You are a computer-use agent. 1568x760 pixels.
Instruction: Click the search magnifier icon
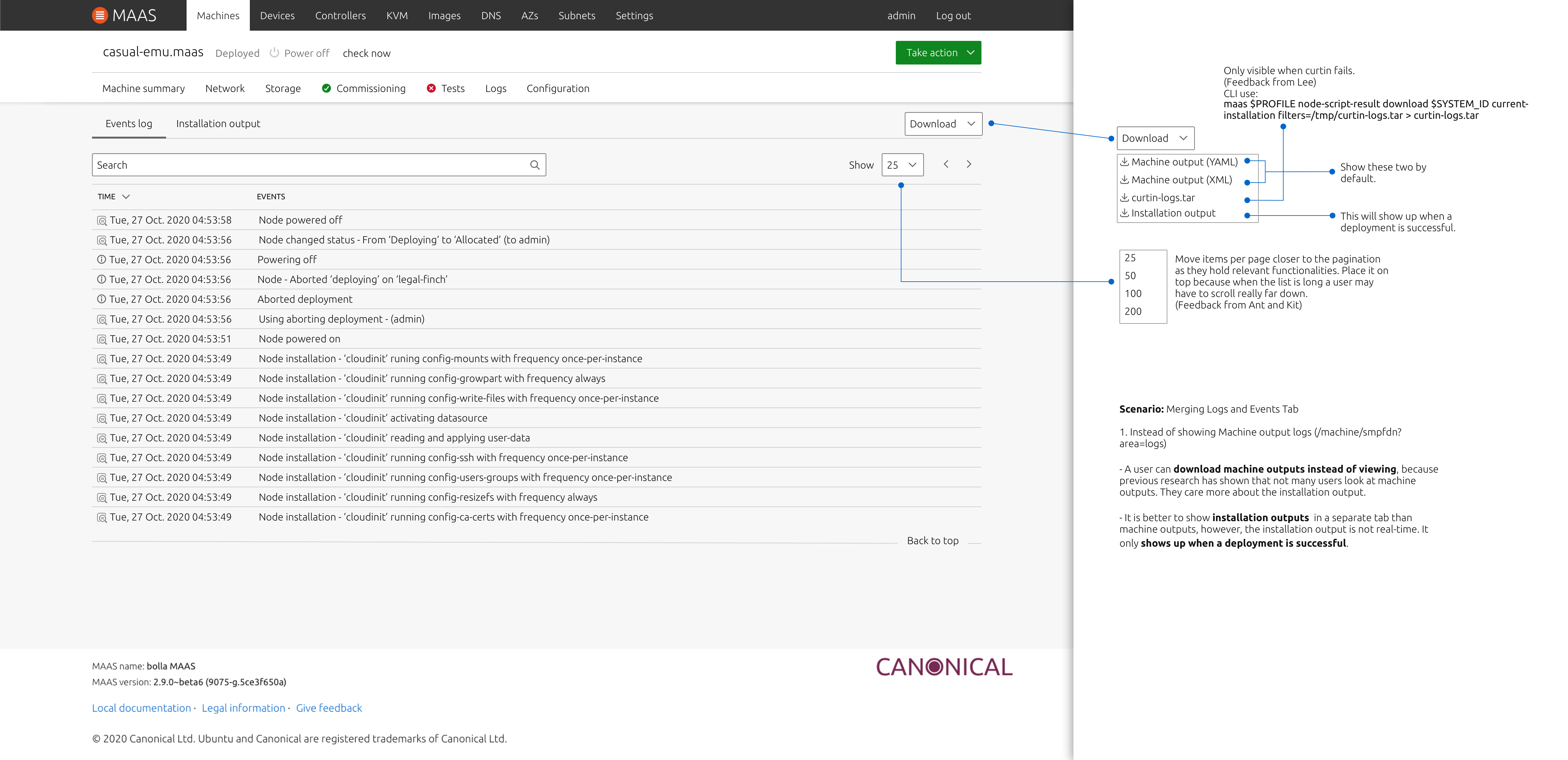(x=534, y=165)
